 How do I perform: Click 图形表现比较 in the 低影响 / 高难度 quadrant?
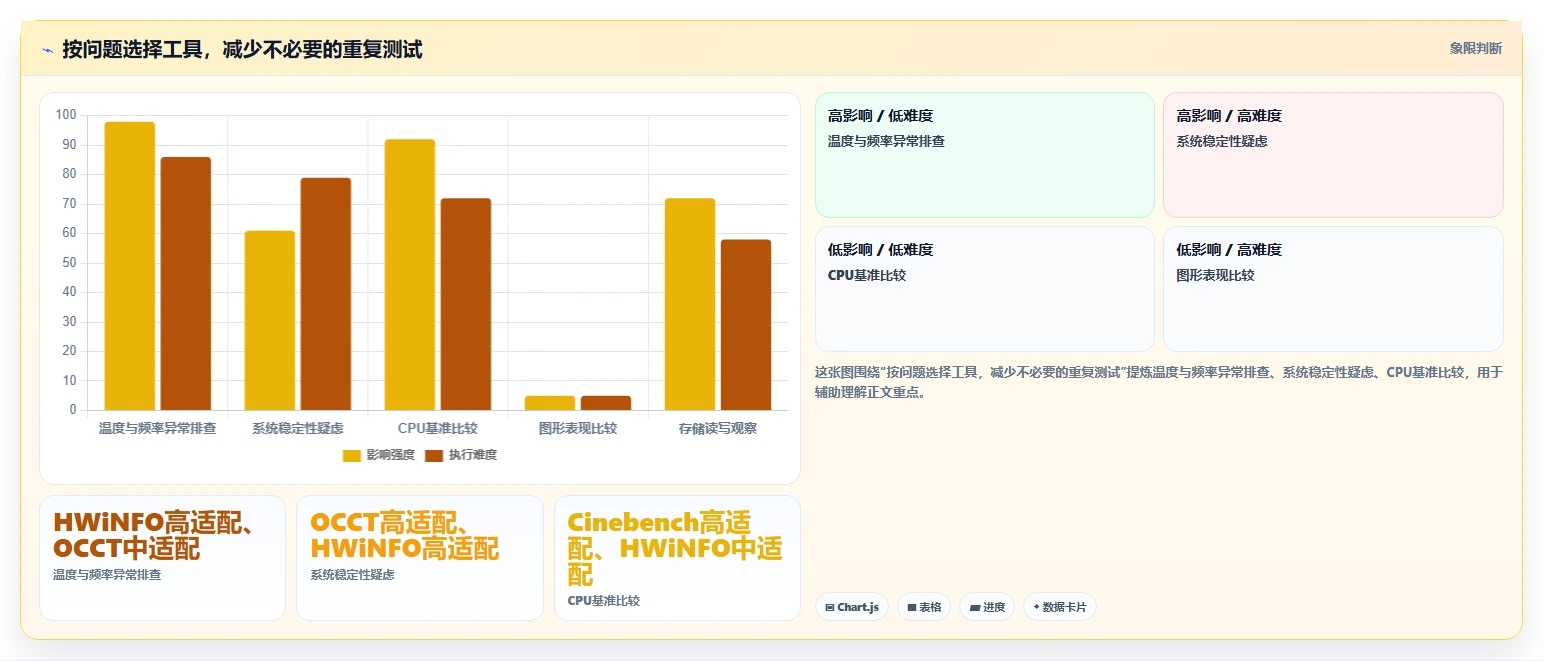tap(1215, 275)
